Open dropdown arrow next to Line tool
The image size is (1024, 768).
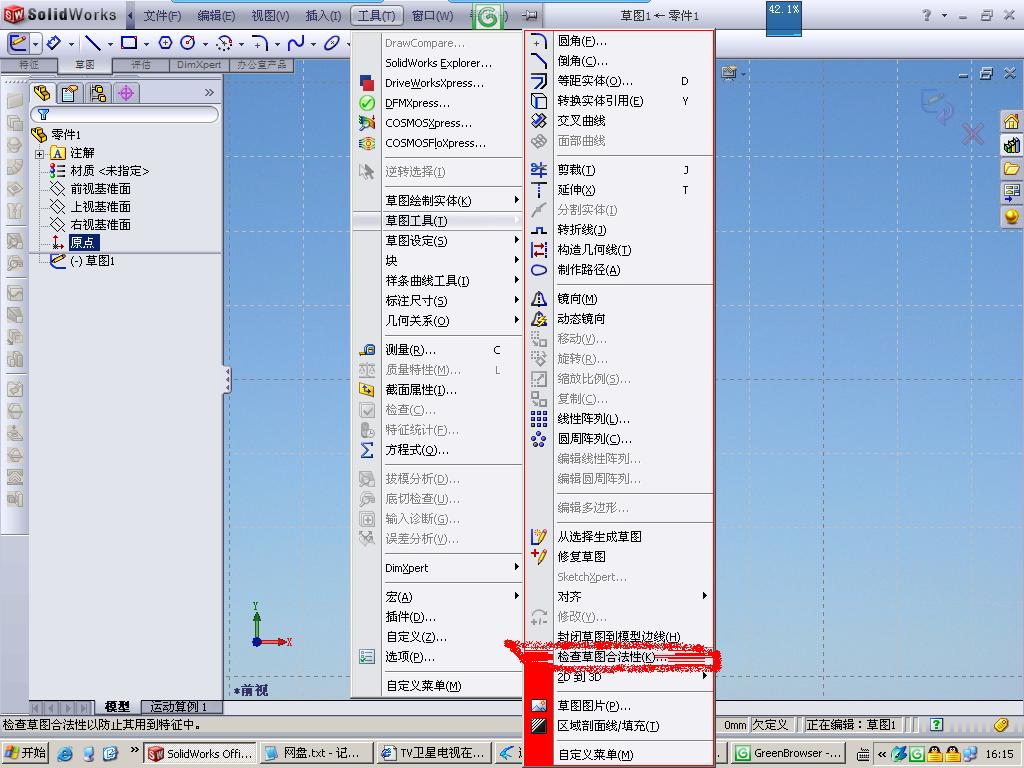click(110, 44)
